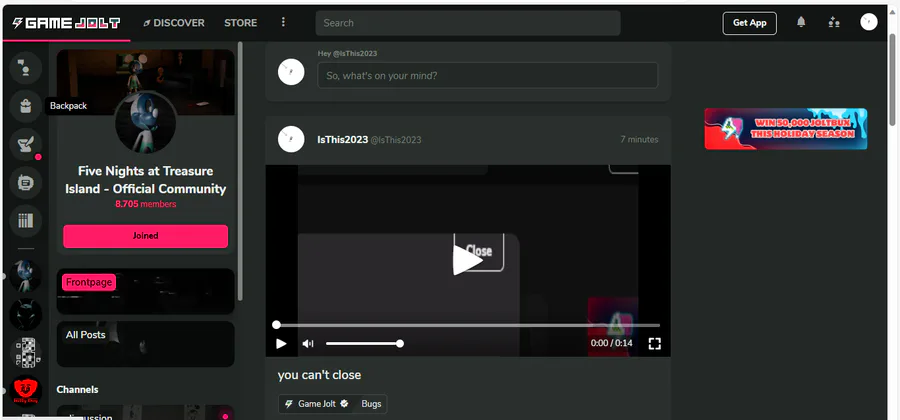Viewport: 900px width, 420px height.
Task: Open the user avatar menu in the top bar
Action: pyautogui.click(x=868, y=22)
